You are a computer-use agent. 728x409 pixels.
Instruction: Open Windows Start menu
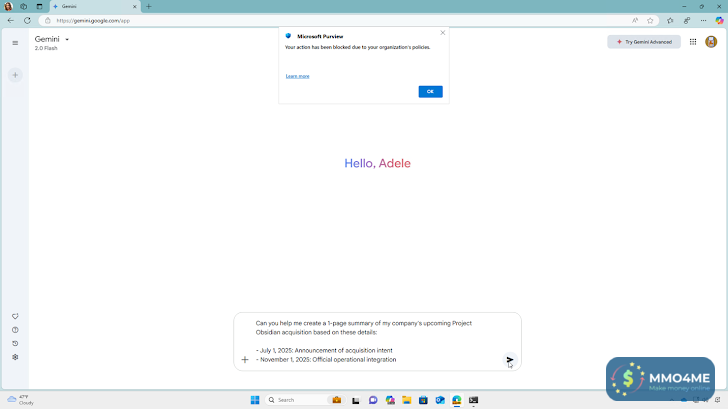255,400
